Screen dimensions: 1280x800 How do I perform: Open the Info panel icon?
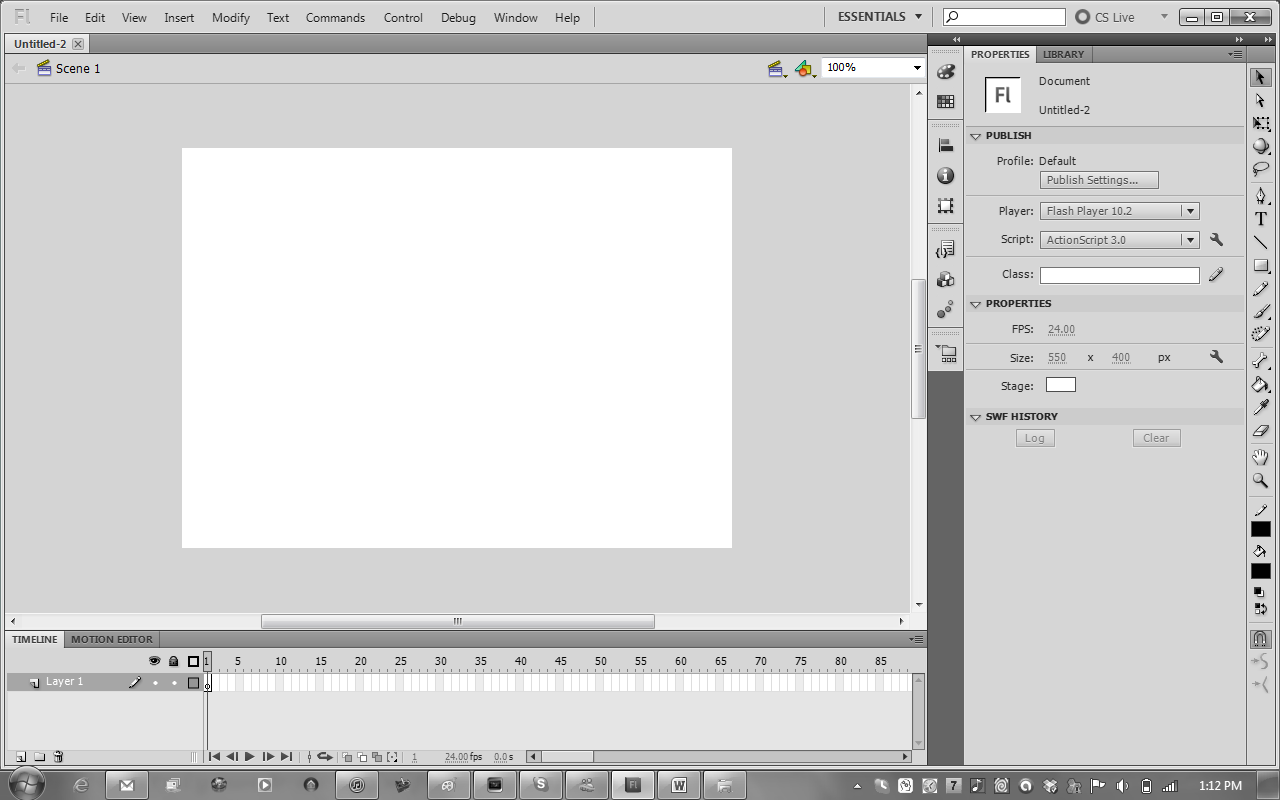click(945, 175)
